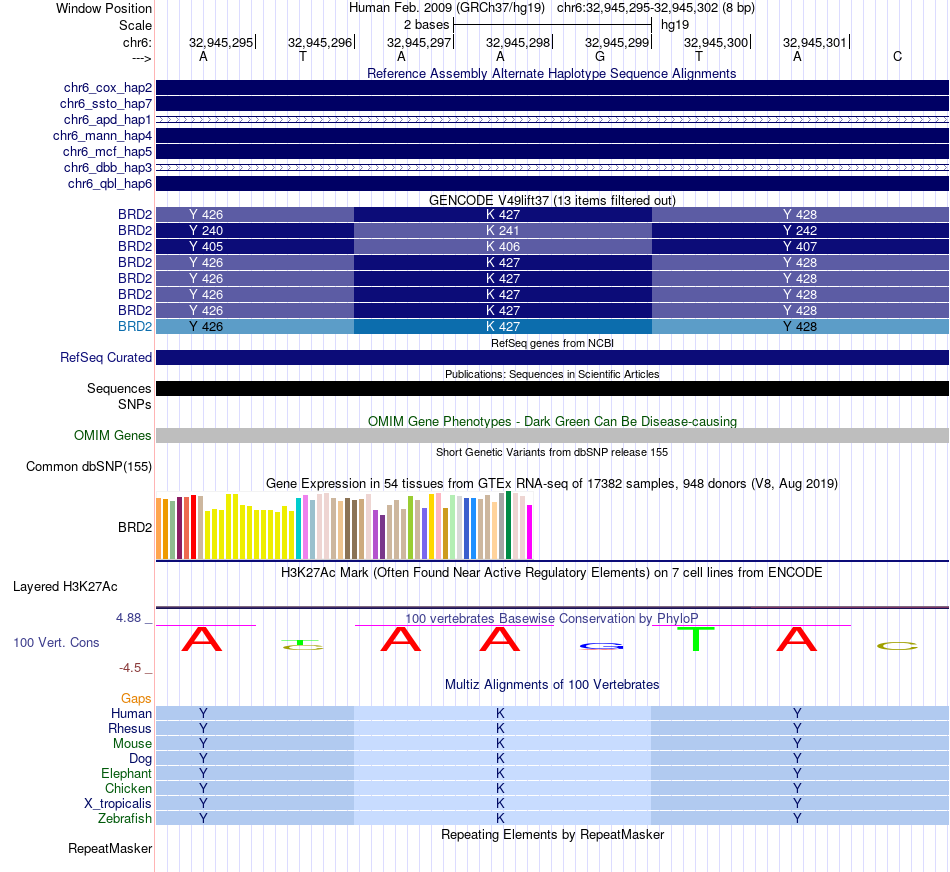Click the chr6_mann_hap4 label
Image resolution: width=950 pixels, height=872 pixels.
click(x=102, y=136)
